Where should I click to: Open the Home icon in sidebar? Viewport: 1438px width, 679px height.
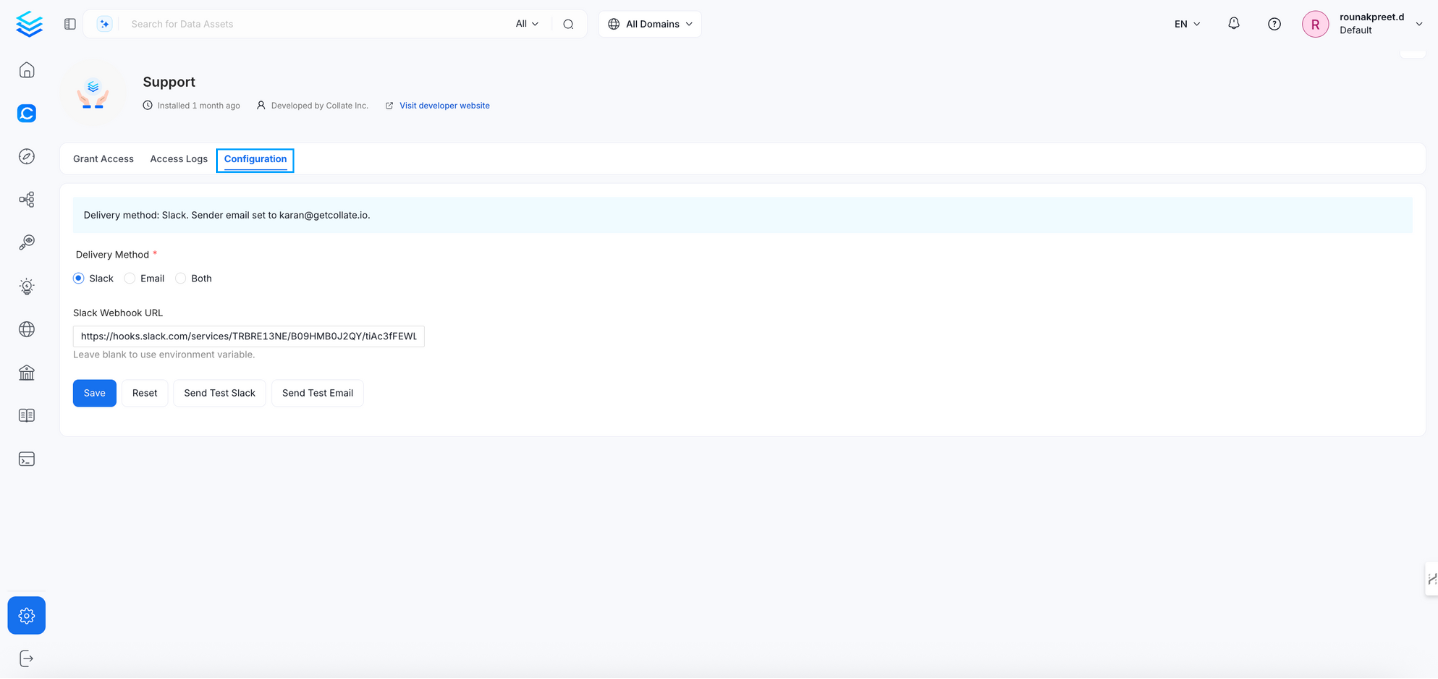[27, 70]
